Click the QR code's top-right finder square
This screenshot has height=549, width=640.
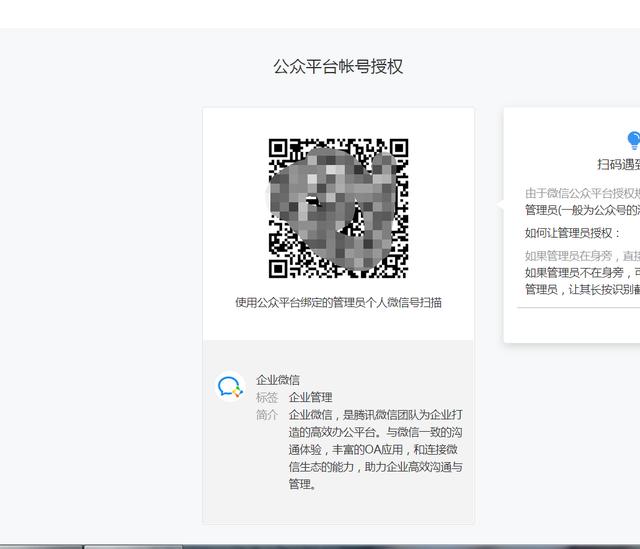coord(398,149)
